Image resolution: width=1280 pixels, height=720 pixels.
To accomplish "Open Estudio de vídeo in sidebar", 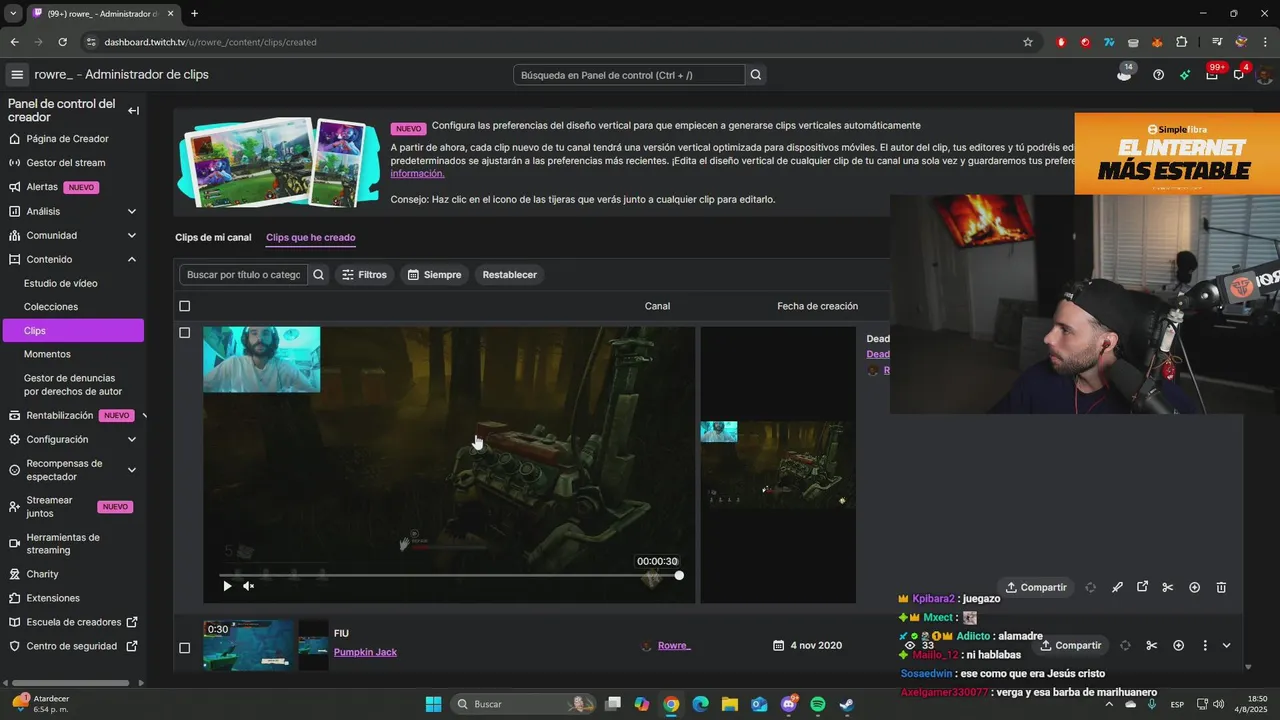I will [61, 283].
